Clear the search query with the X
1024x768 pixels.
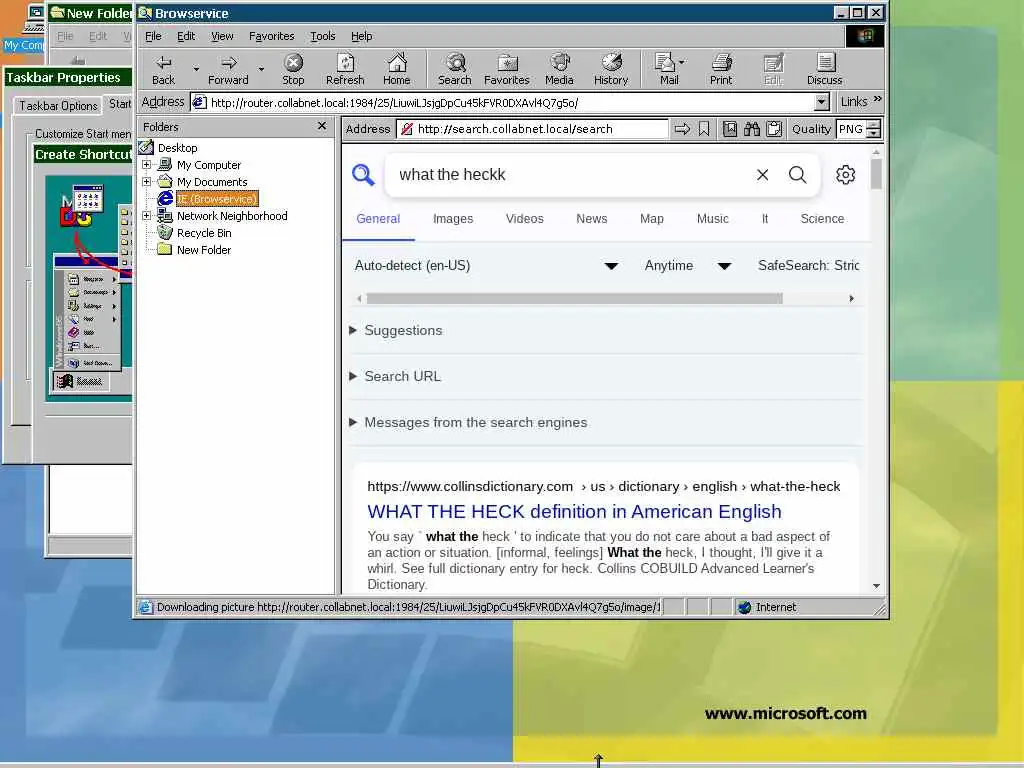(762, 174)
